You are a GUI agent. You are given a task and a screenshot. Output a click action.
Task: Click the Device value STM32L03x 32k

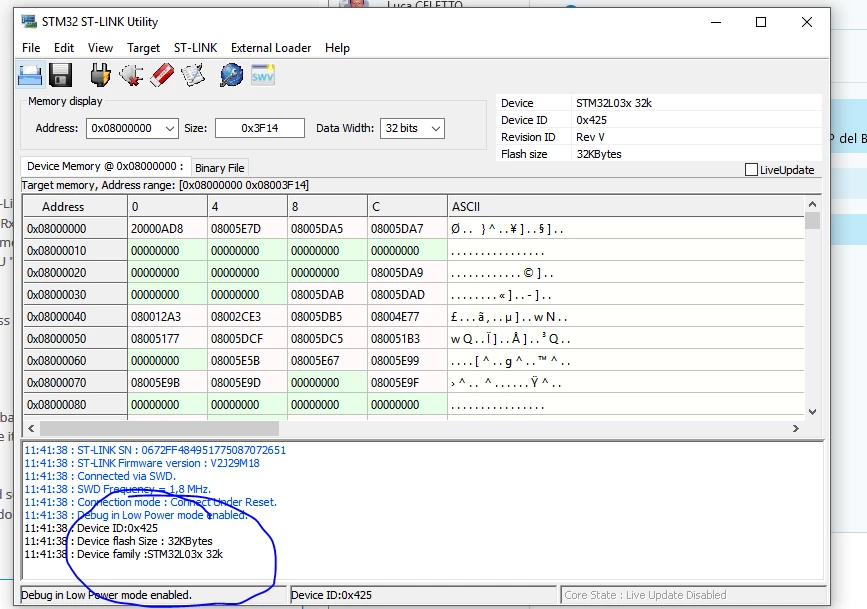pos(614,103)
